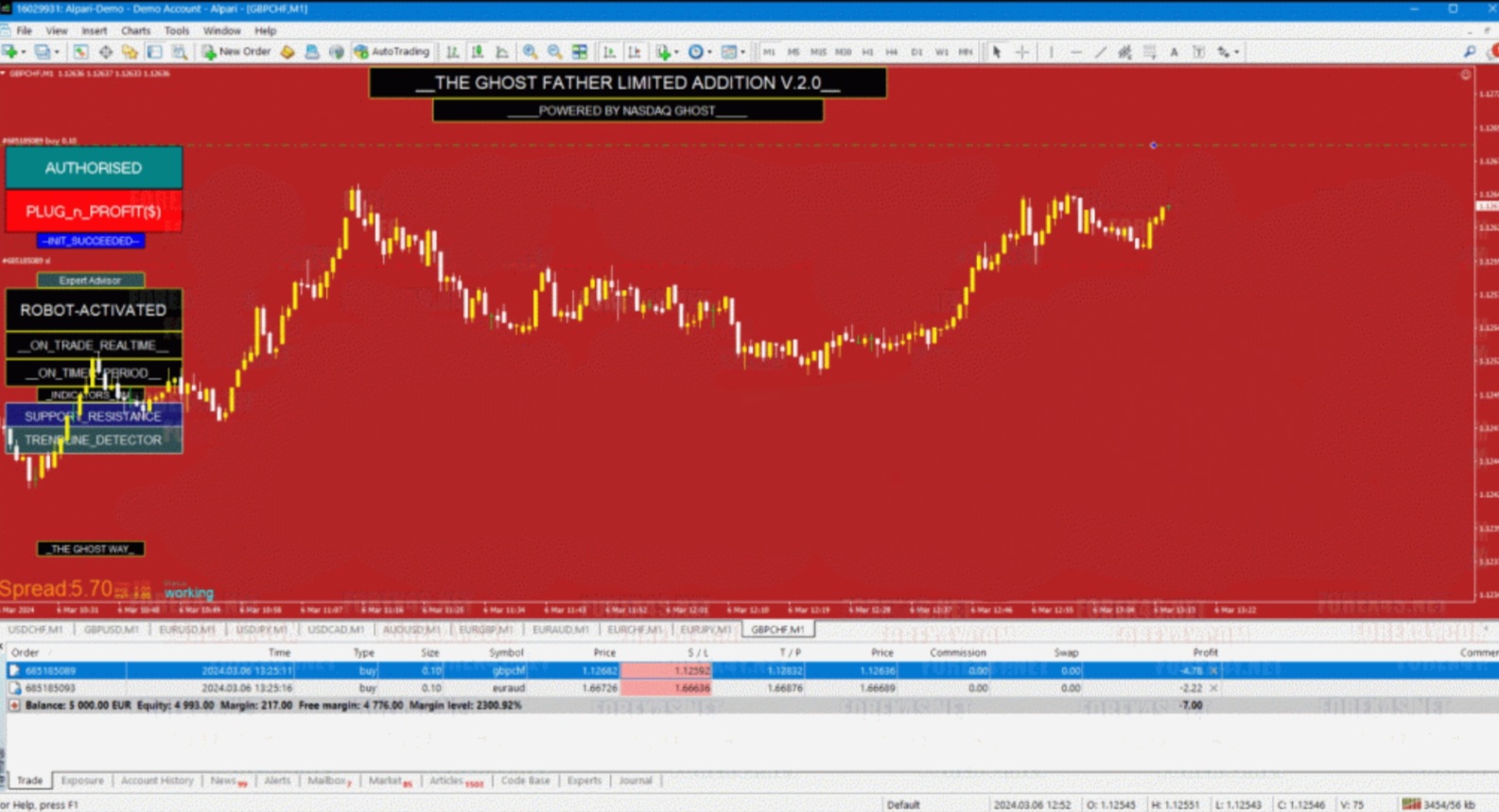Open the Indicators list icon
The height and width of the screenshot is (812, 1499).
coord(664,52)
